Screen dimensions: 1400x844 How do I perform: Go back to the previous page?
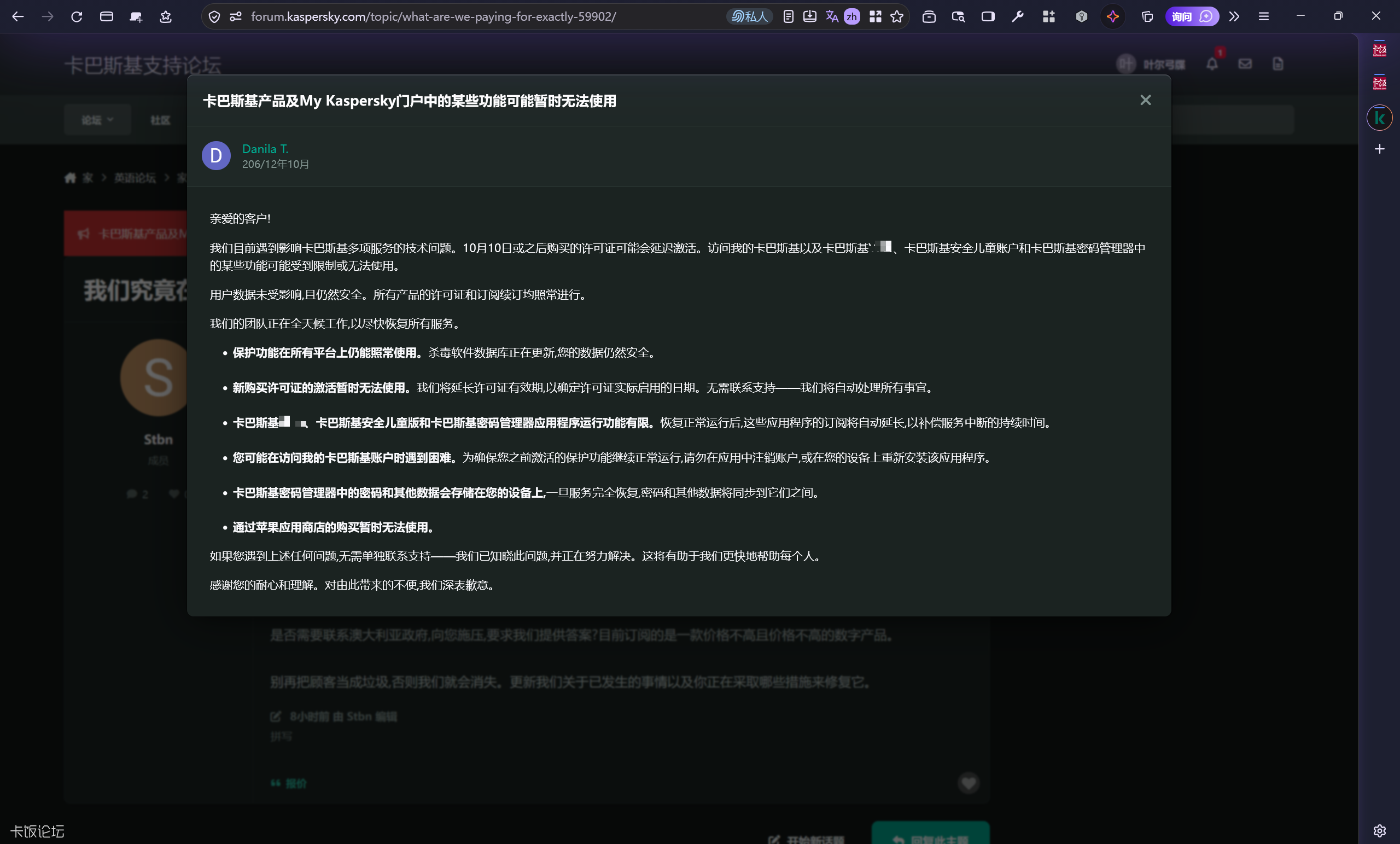17,16
